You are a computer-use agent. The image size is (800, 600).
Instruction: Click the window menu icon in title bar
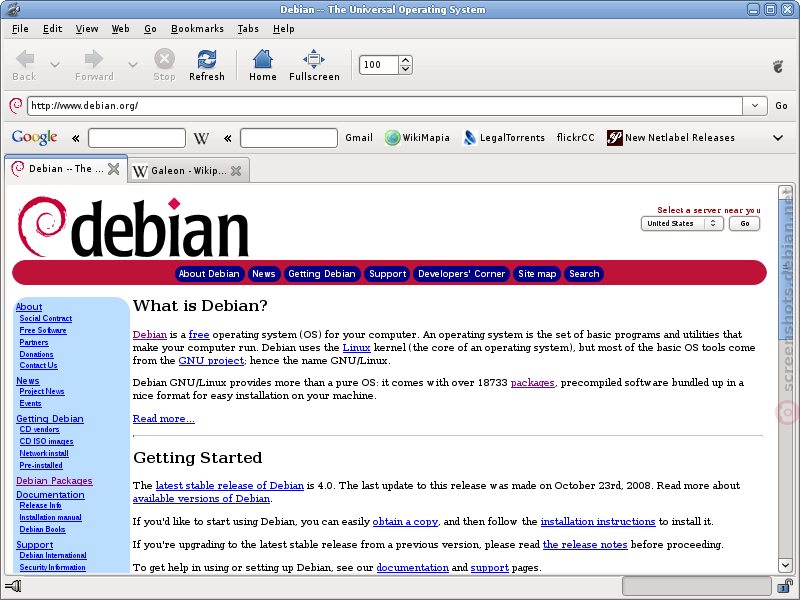[13, 9]
